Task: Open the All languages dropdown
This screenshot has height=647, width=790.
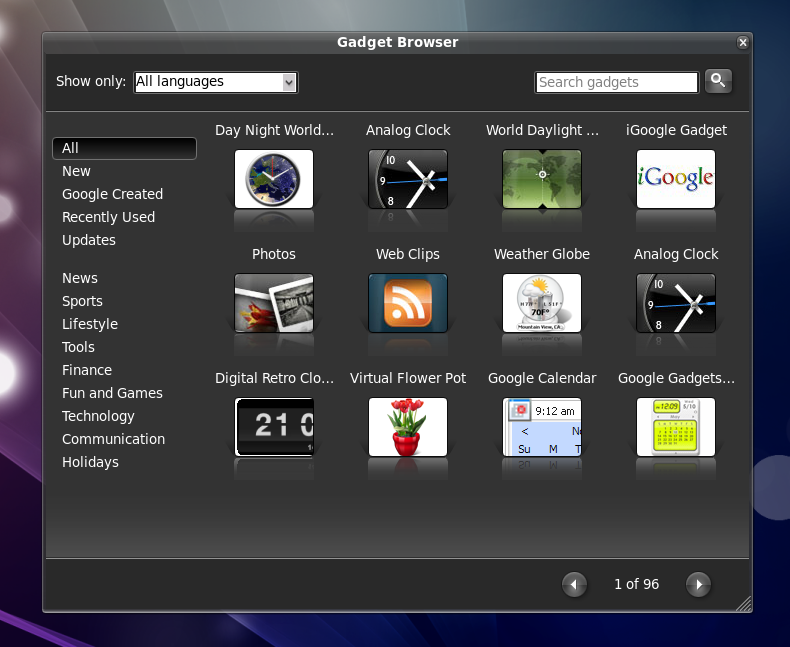Action: [216, 82]
